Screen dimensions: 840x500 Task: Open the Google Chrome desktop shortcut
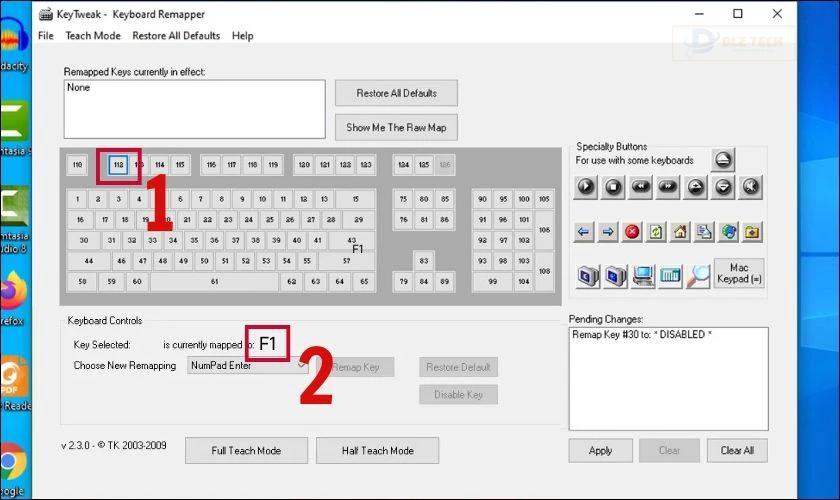(13, 470)
